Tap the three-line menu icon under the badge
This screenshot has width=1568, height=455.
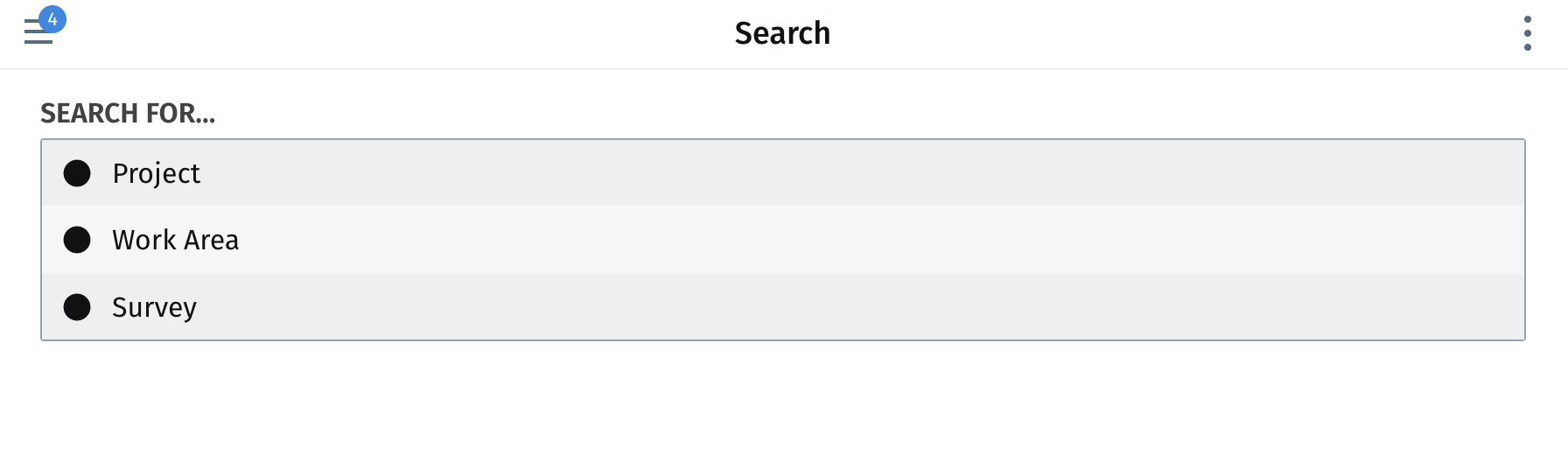[x=38, y=33]
